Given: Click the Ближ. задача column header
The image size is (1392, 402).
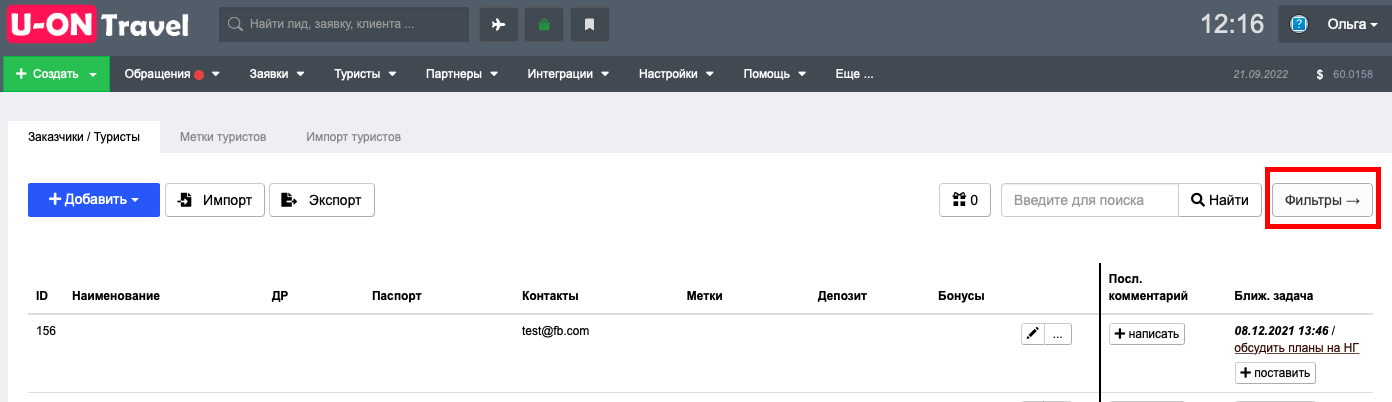Looking at the screenshot, I should click(x=1273, y=296).
